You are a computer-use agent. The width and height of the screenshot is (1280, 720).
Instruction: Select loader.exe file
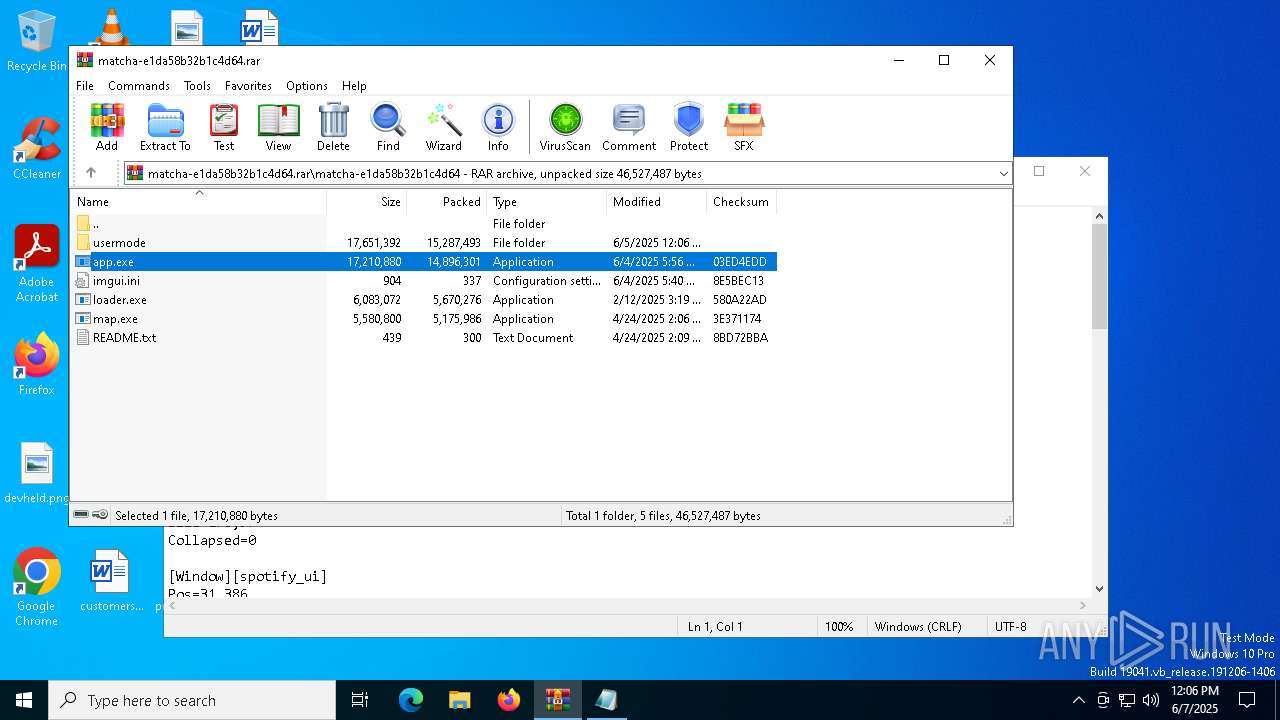click(424, 300)
